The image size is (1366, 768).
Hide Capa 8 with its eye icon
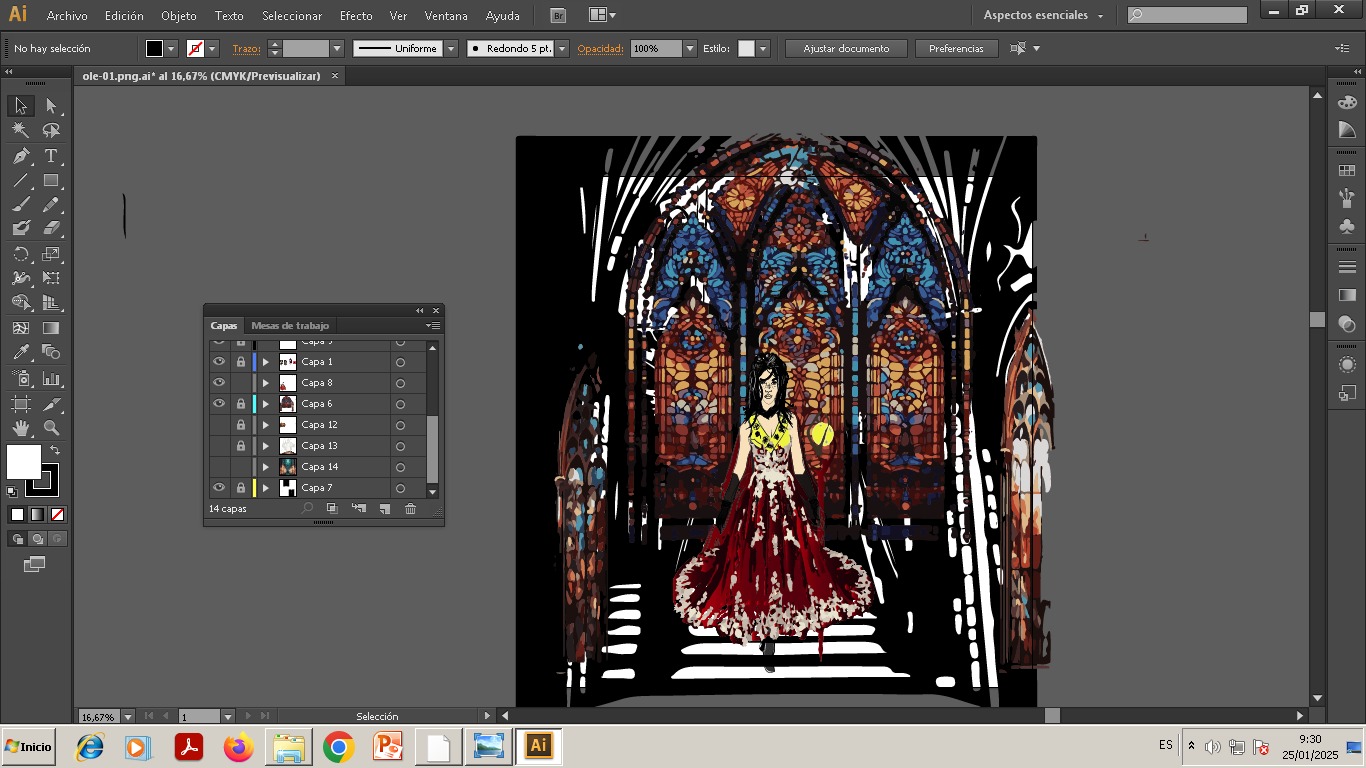click(218, 383)
